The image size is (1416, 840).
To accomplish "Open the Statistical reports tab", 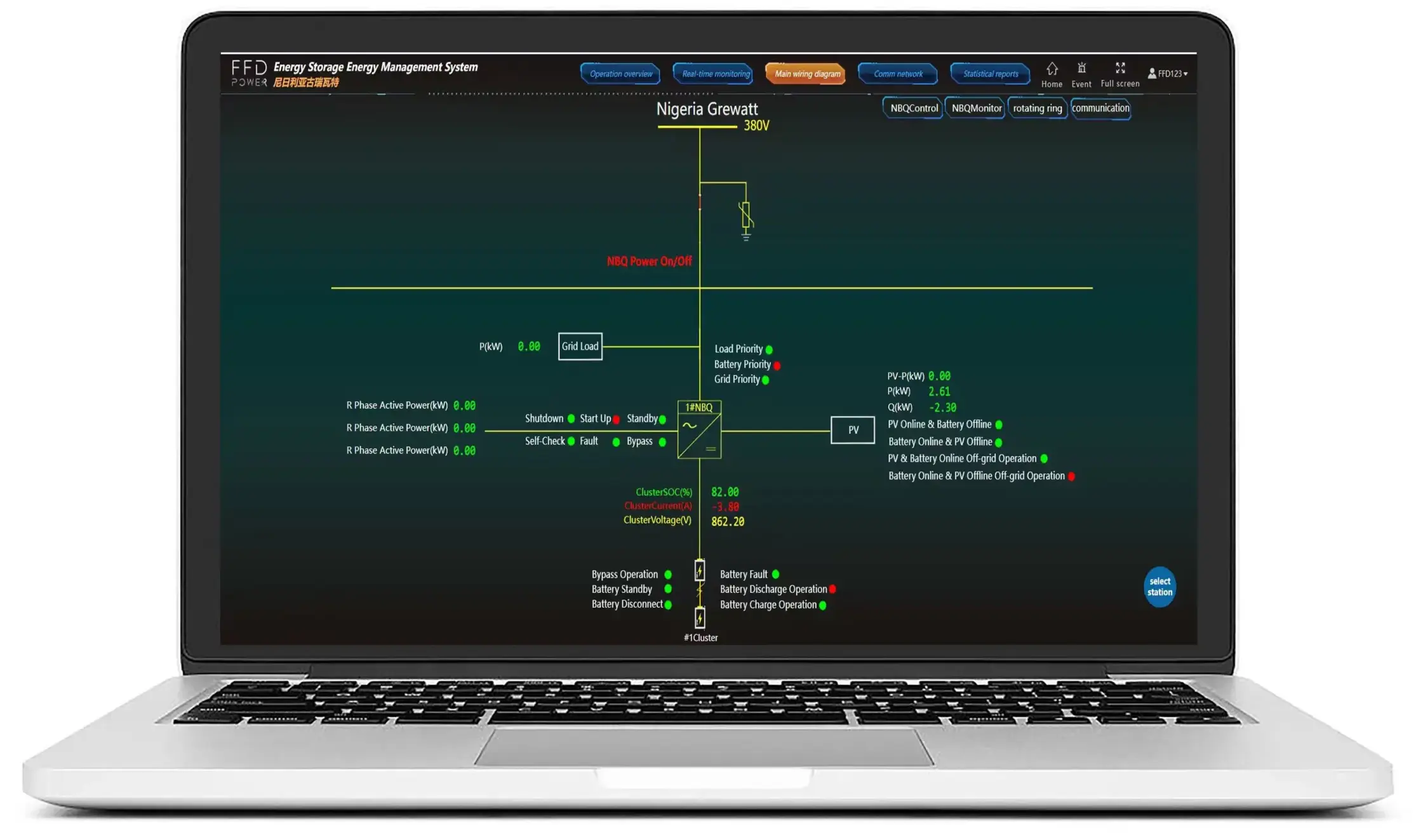I will [x=989, y=73].
